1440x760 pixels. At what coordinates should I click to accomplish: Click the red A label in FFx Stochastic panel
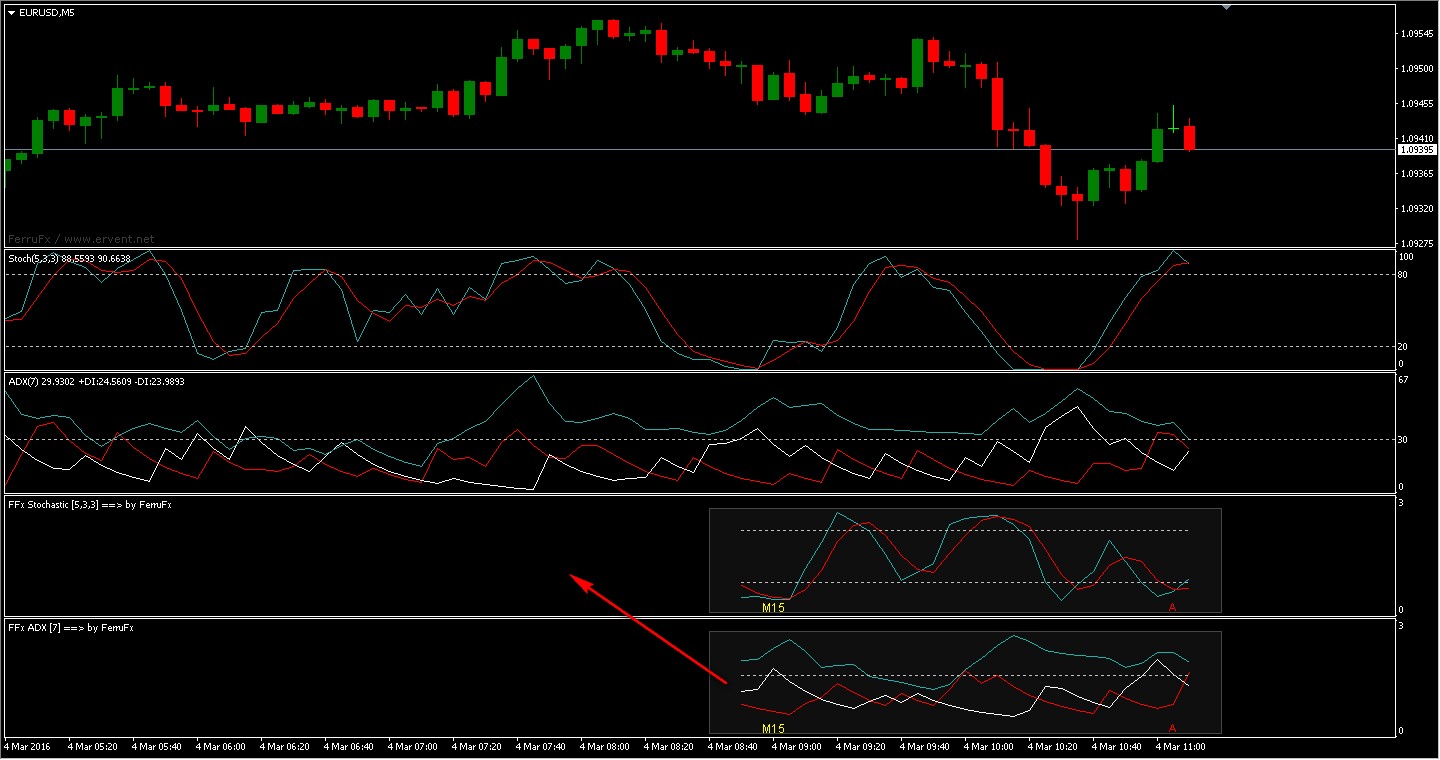point(1172,607)
